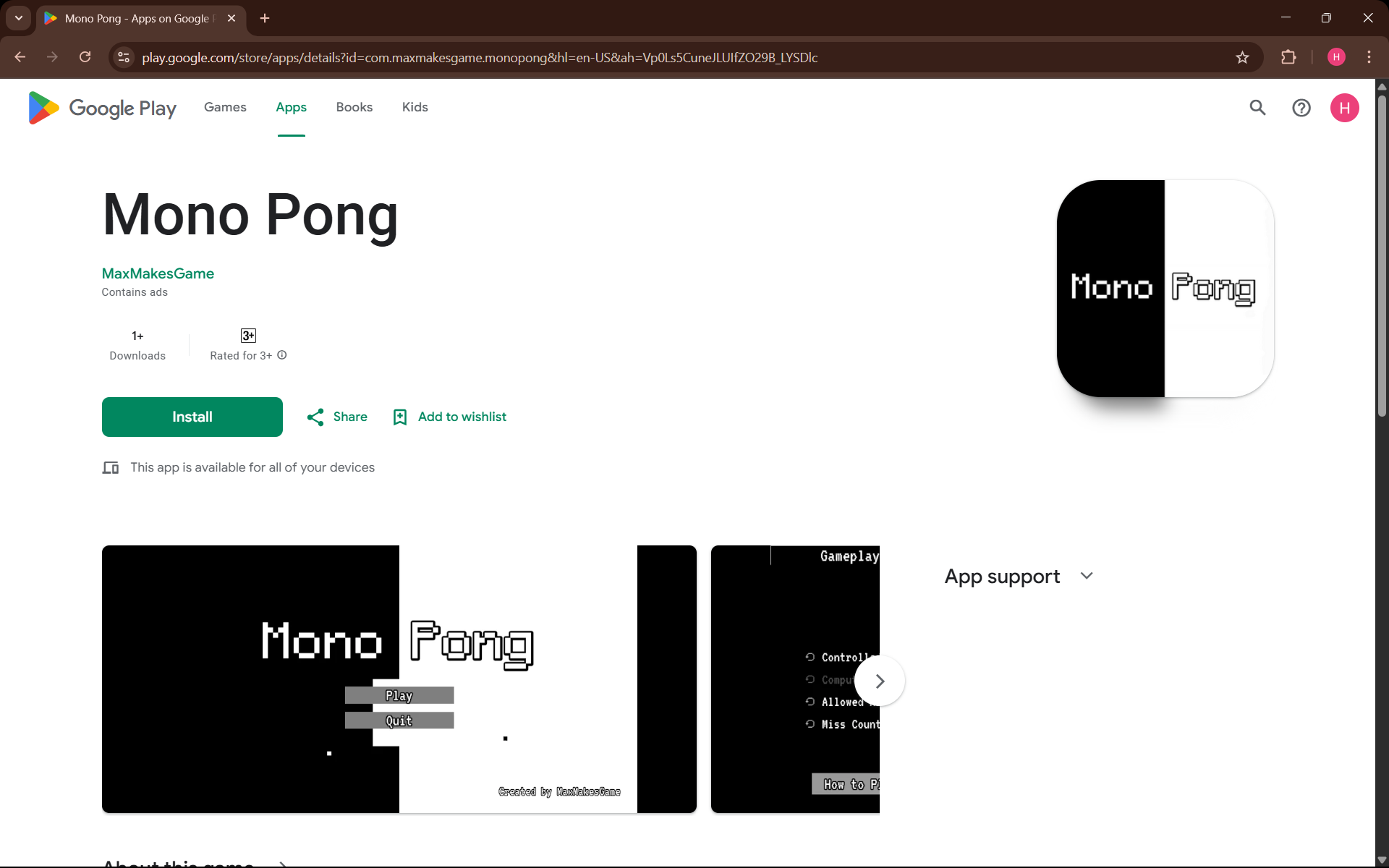Image resolution: width=1389 pixels, height=868 pixels.
Task: Click the Rated for 3+ label
Action: (x=241, y=356)
